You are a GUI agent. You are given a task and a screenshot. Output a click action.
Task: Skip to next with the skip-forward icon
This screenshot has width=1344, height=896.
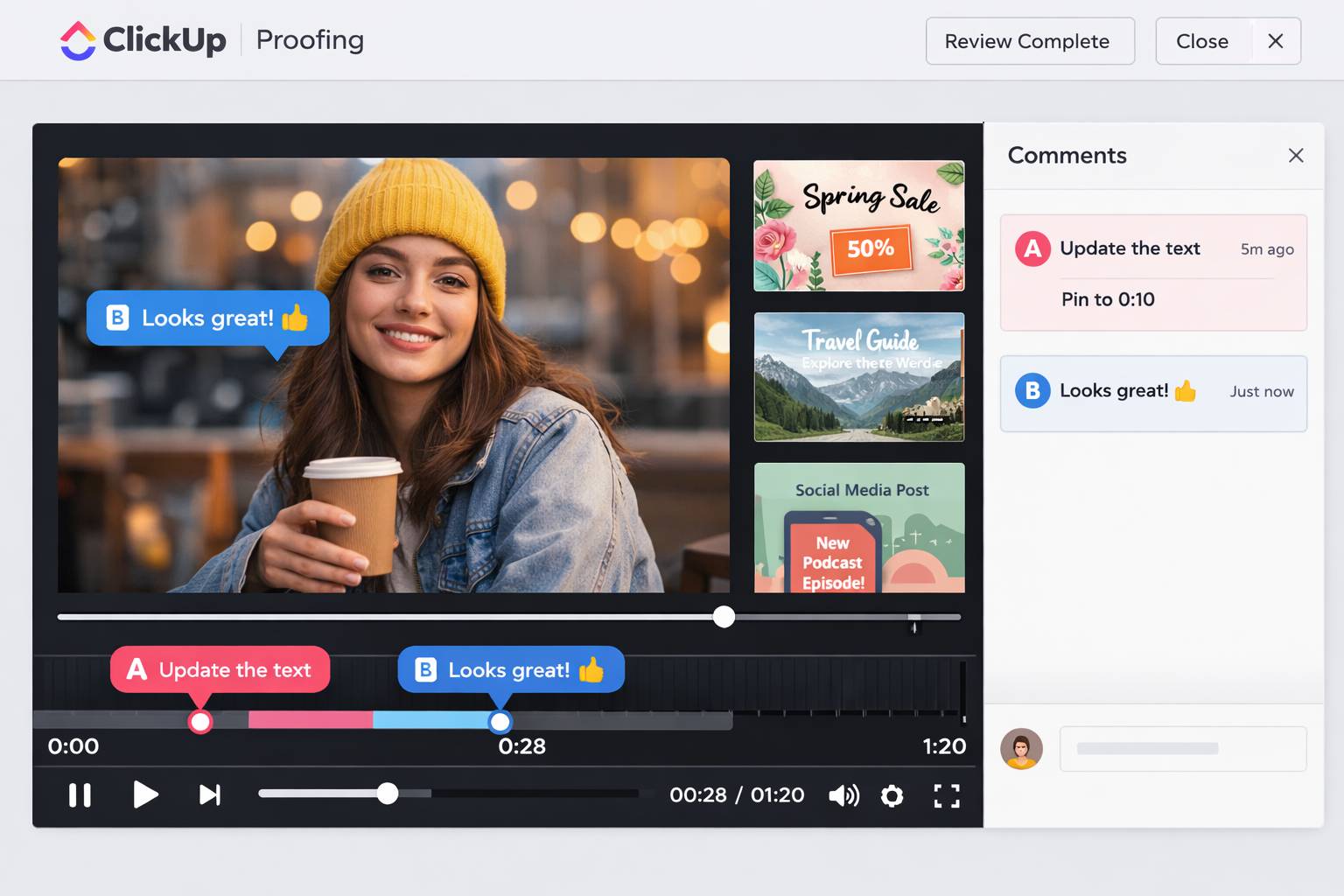pyautogui.click(x=209, y=794)
